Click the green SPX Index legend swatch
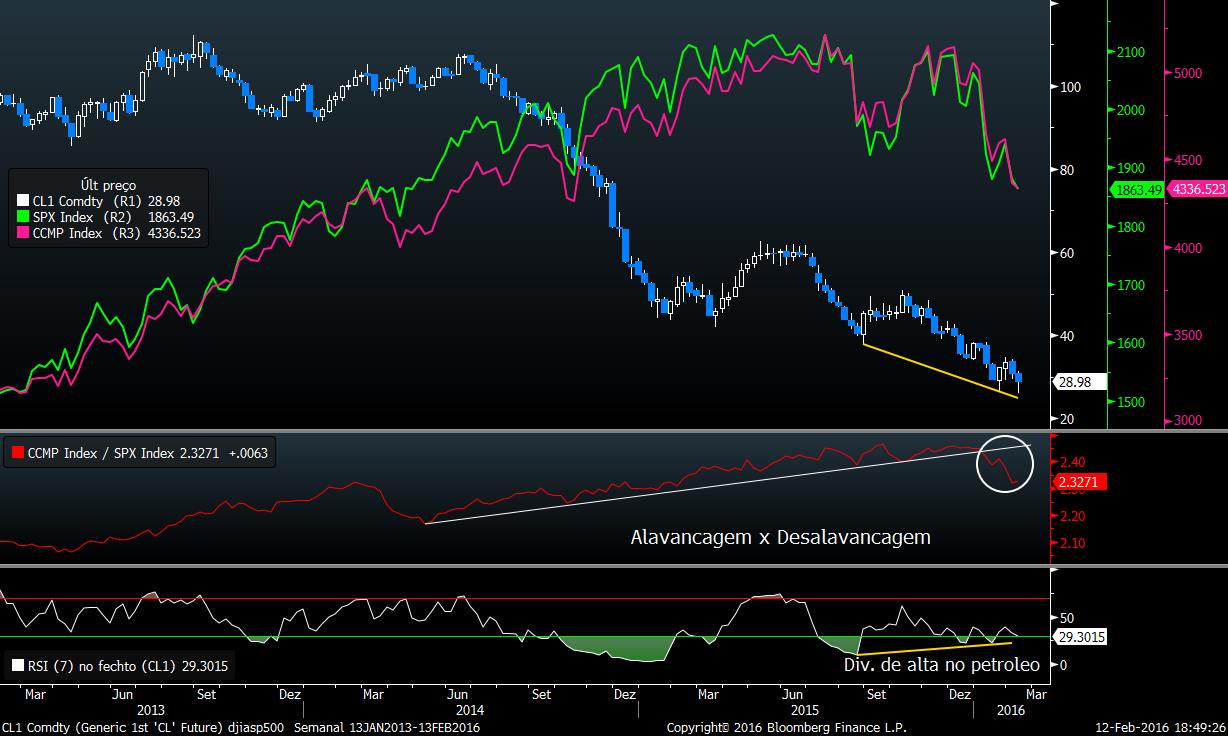Viewport: 1228px width, 736px height. 24,217
